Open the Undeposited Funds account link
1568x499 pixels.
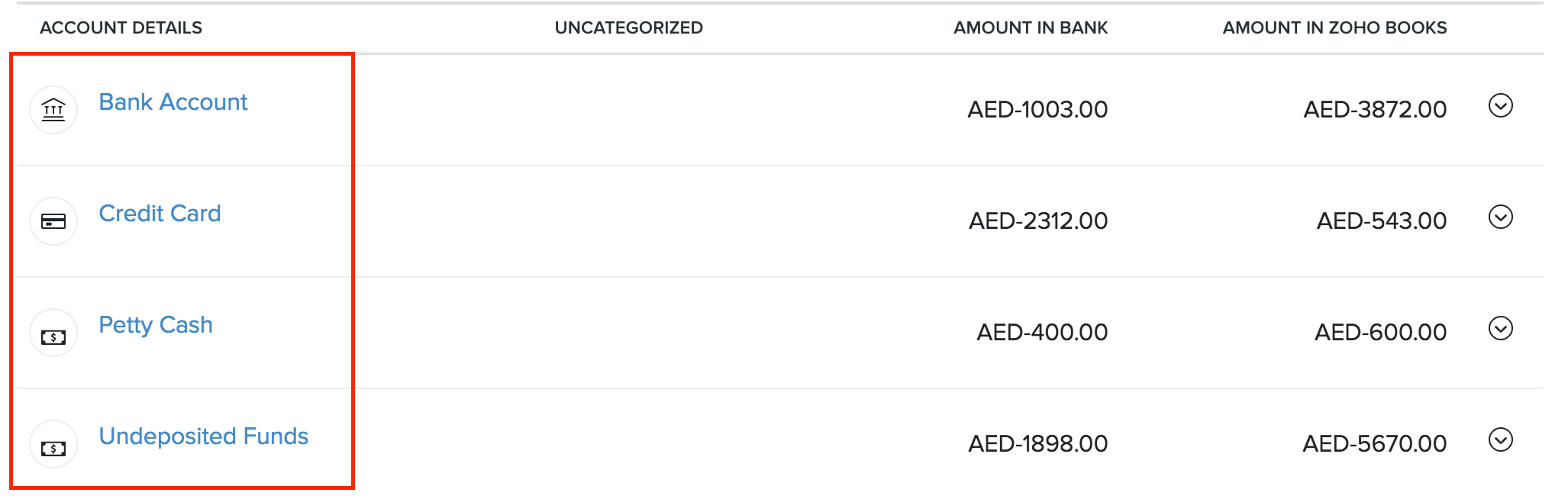[204, 436]
